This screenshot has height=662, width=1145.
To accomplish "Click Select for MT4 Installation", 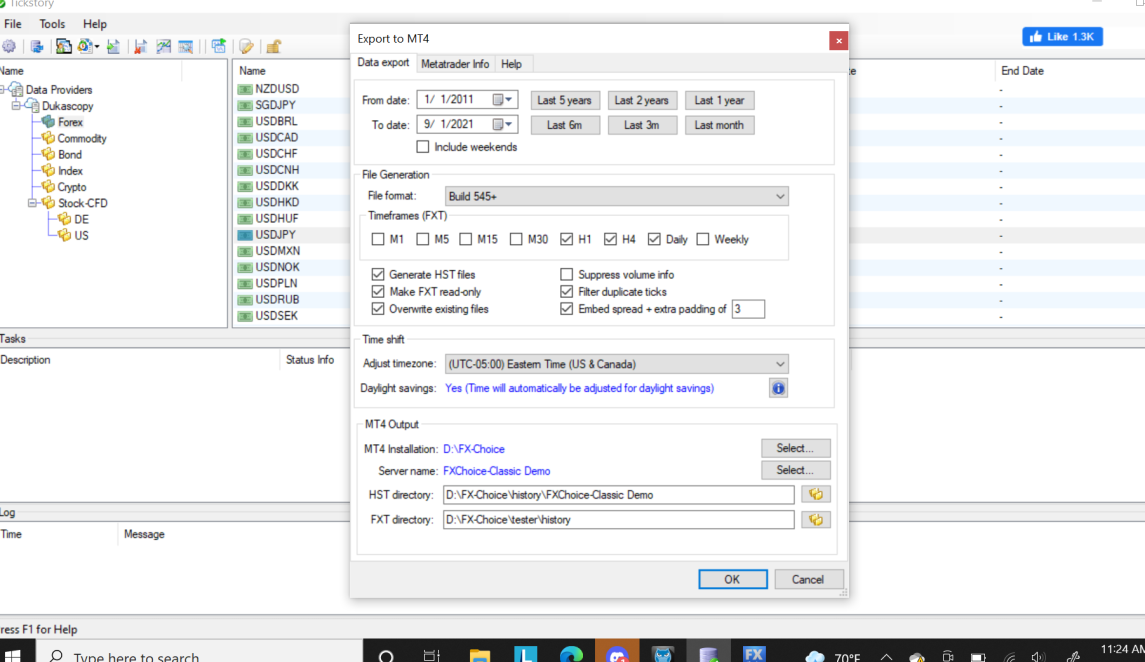I will tap(795, 448).
